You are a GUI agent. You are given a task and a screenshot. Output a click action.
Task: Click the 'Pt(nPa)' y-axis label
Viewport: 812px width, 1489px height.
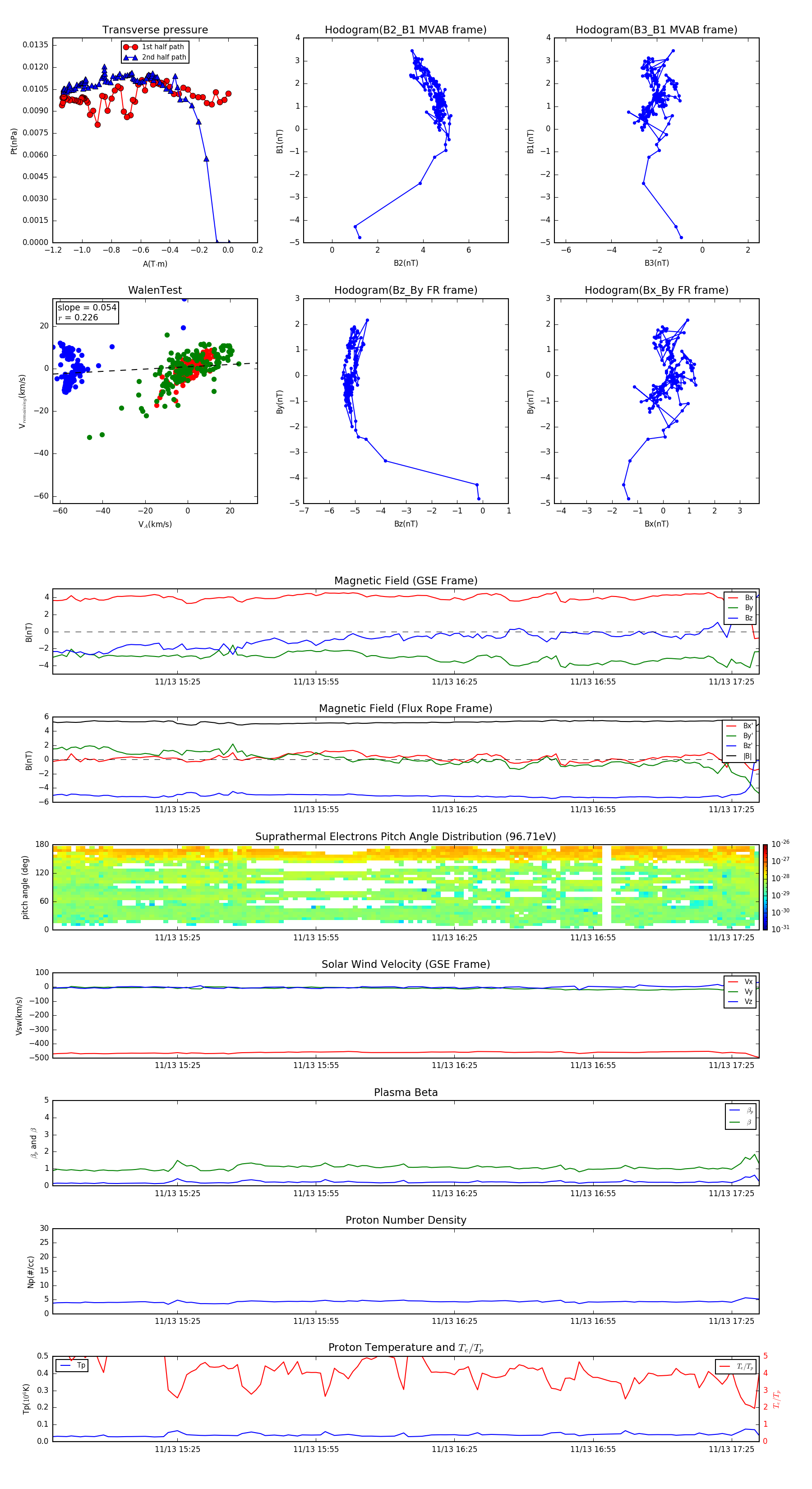pos(14,140)
